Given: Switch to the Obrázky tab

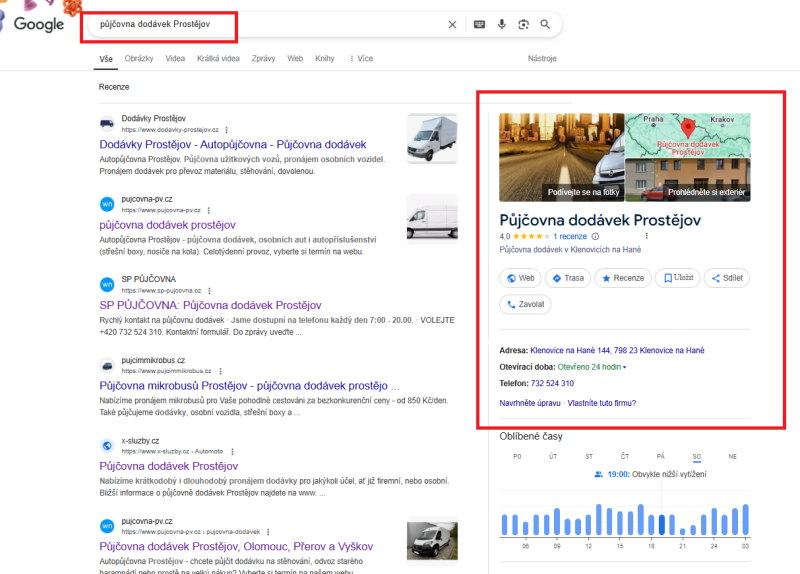Looking at the screenshot, I should coord(139,59).
